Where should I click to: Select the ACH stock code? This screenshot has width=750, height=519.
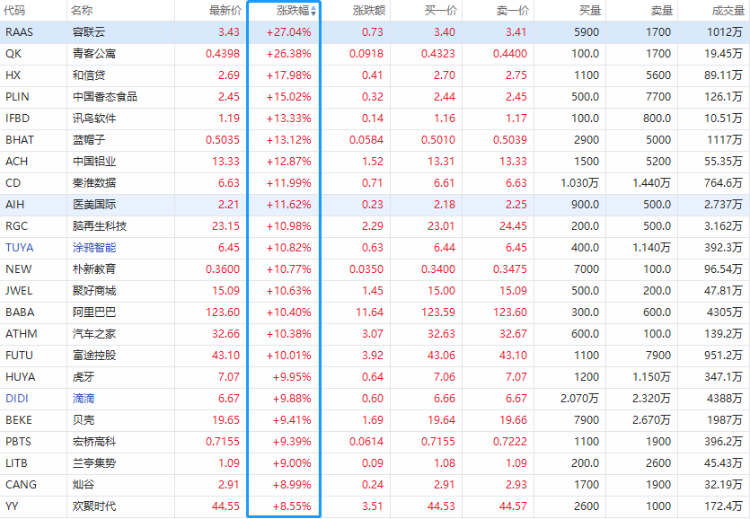(x=17, y=161)
